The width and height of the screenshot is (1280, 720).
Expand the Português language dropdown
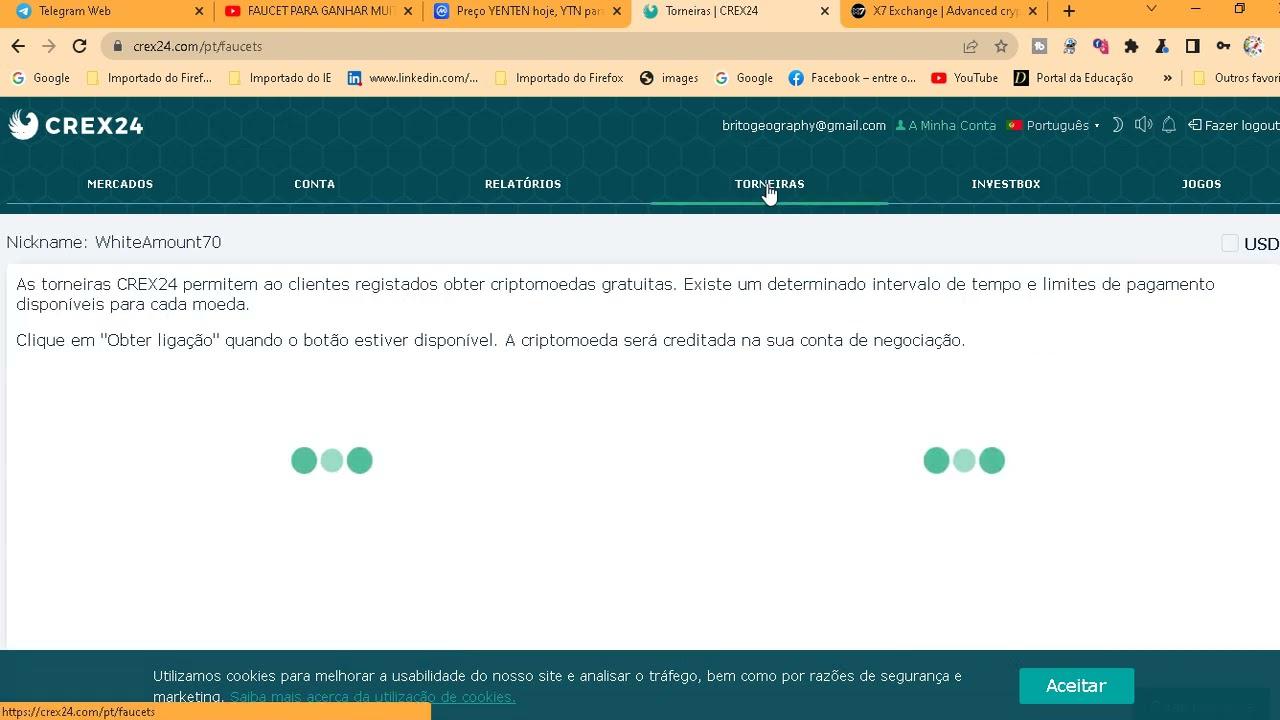point(1057,125)
